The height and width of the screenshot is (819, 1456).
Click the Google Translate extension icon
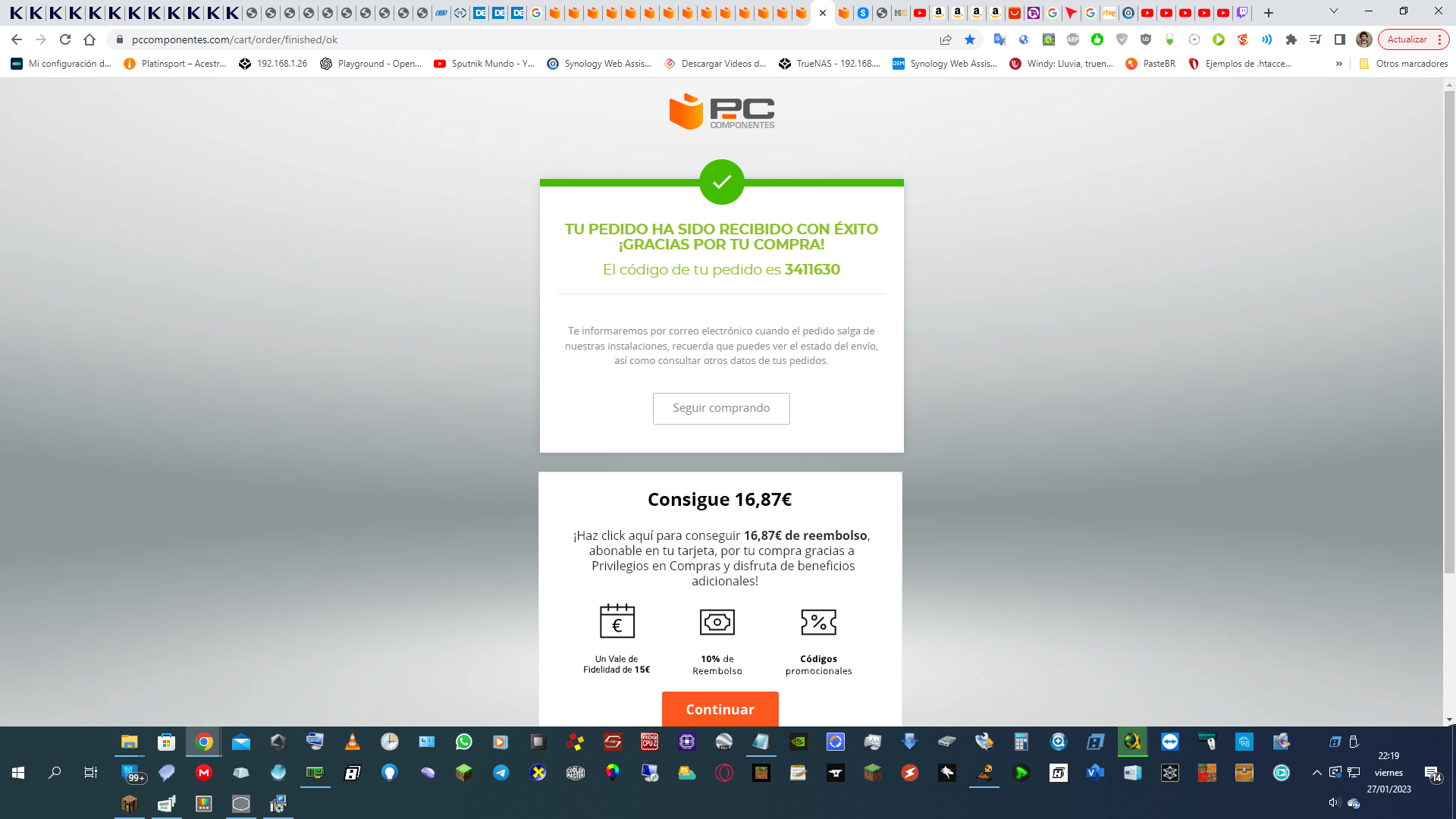click(x=999, y=39)
